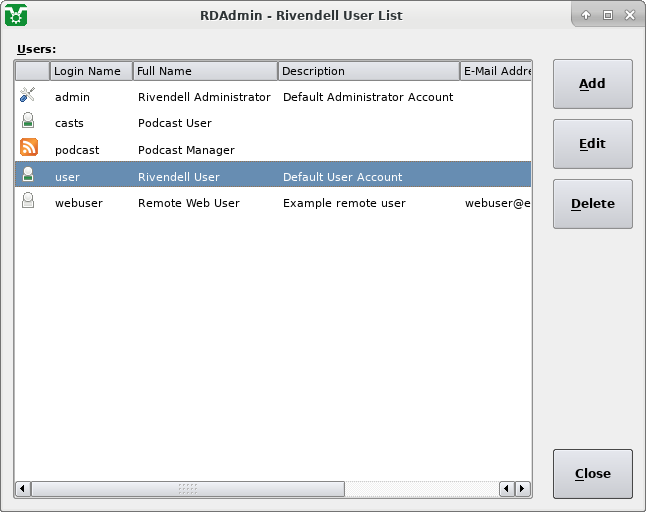
Task: Click the webuser person icon
Action: [x=29, y=202]
